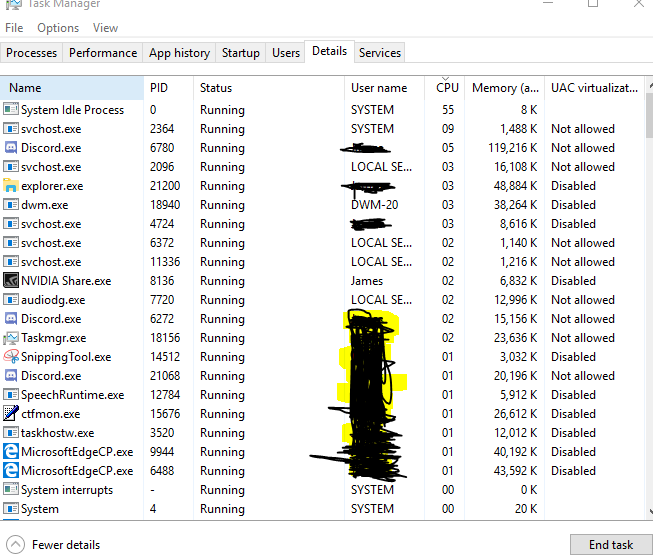
Task: Sort by the Memory column header
Action: tap(504, 88)
